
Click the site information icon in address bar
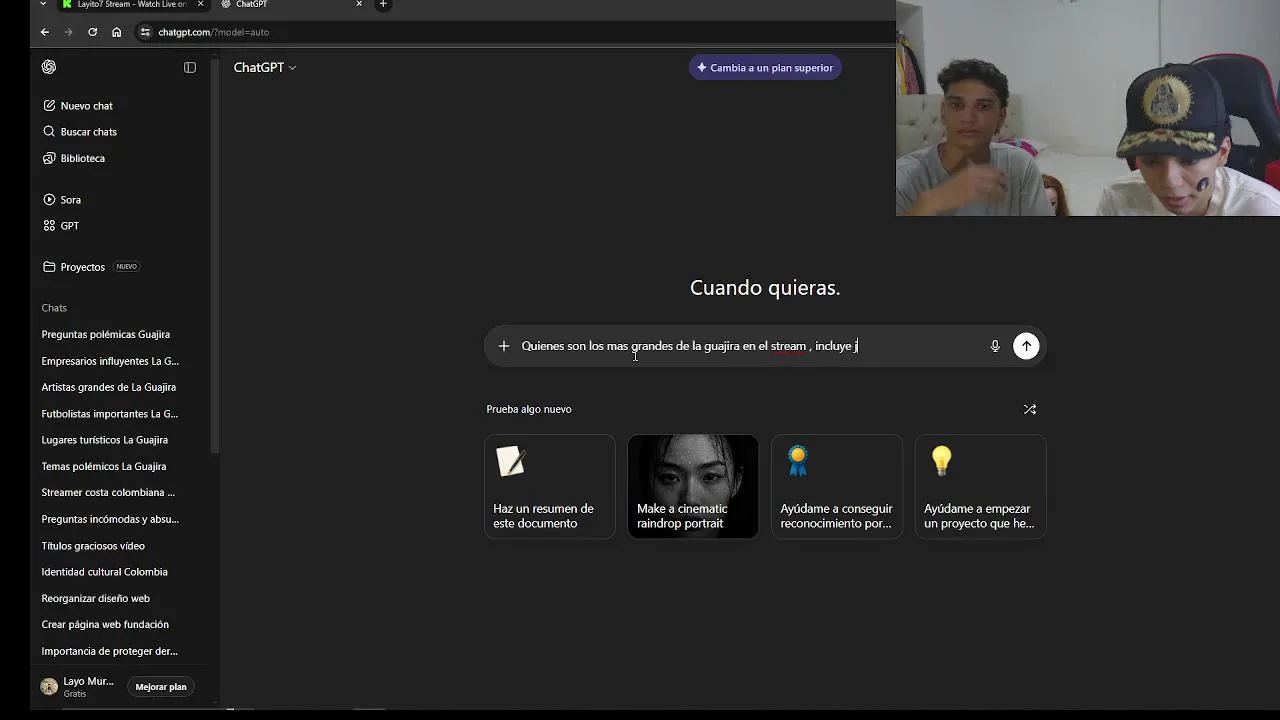[x=145, y=32]
